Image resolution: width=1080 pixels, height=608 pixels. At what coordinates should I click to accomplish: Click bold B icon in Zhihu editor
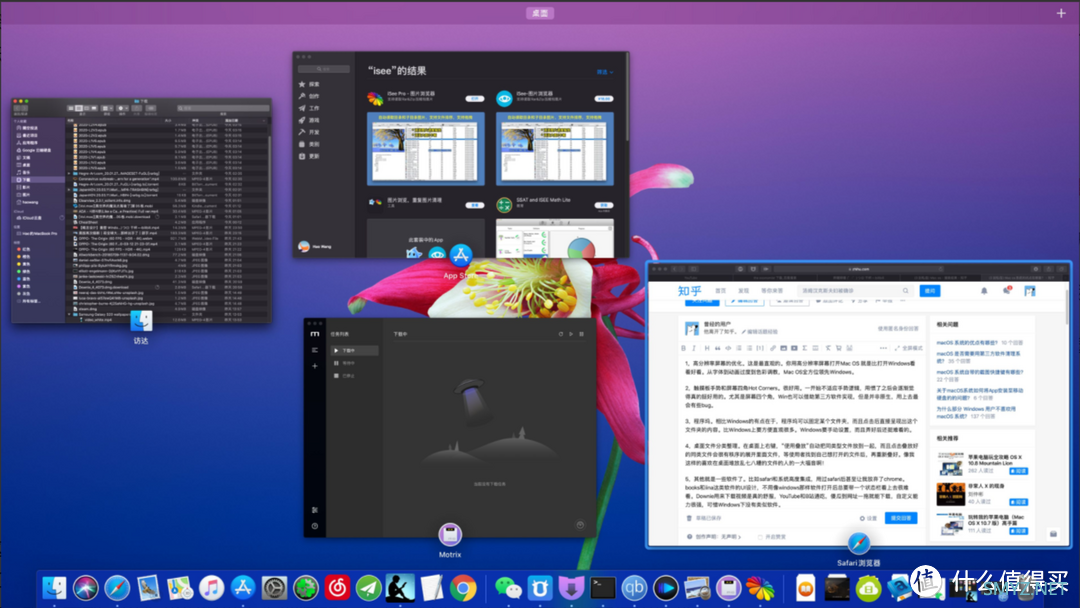[x=683, y=348]
